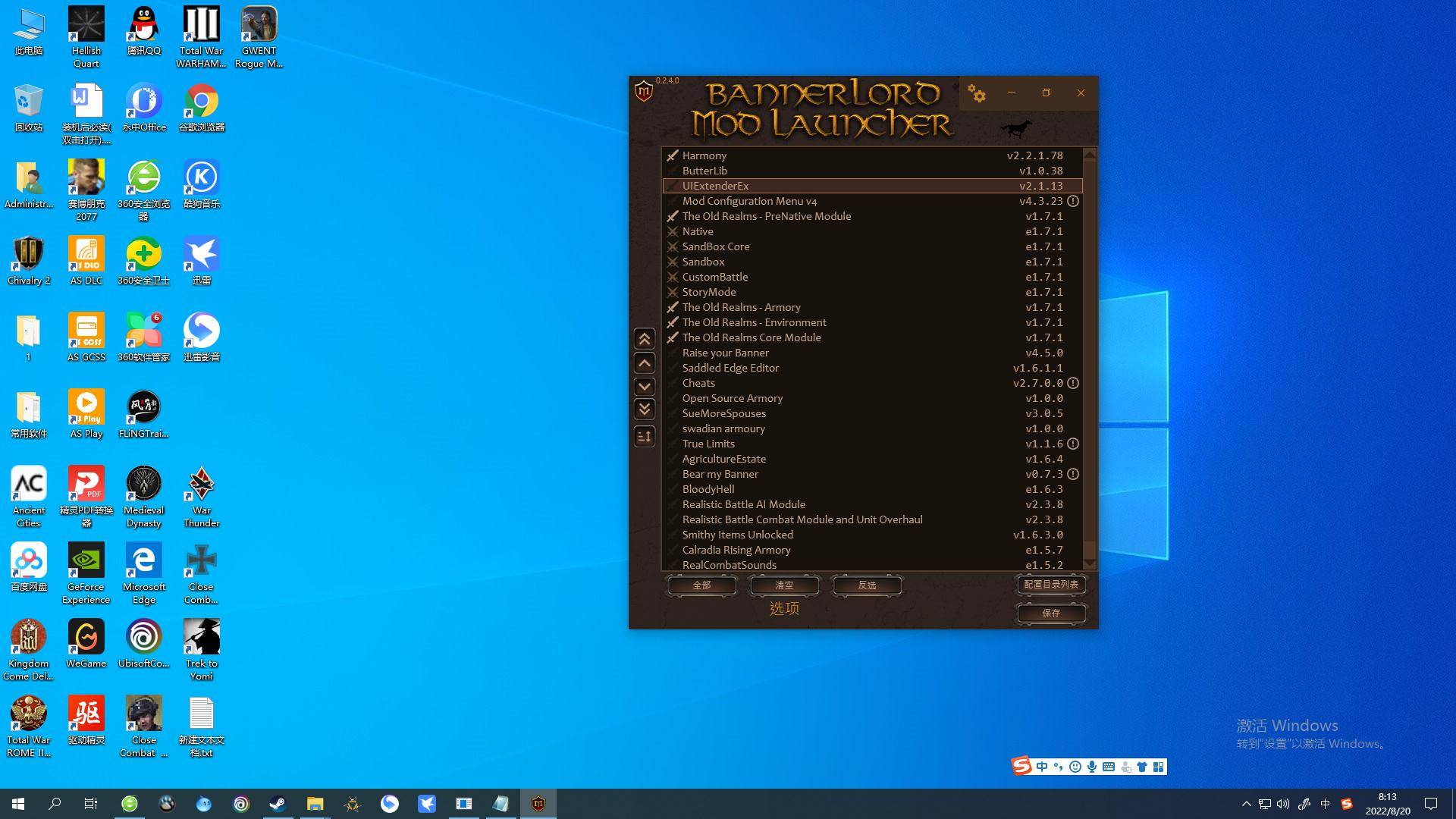
Task: Open Total War WARHAMMER desktop icon
Action: [x=201, y=37]
